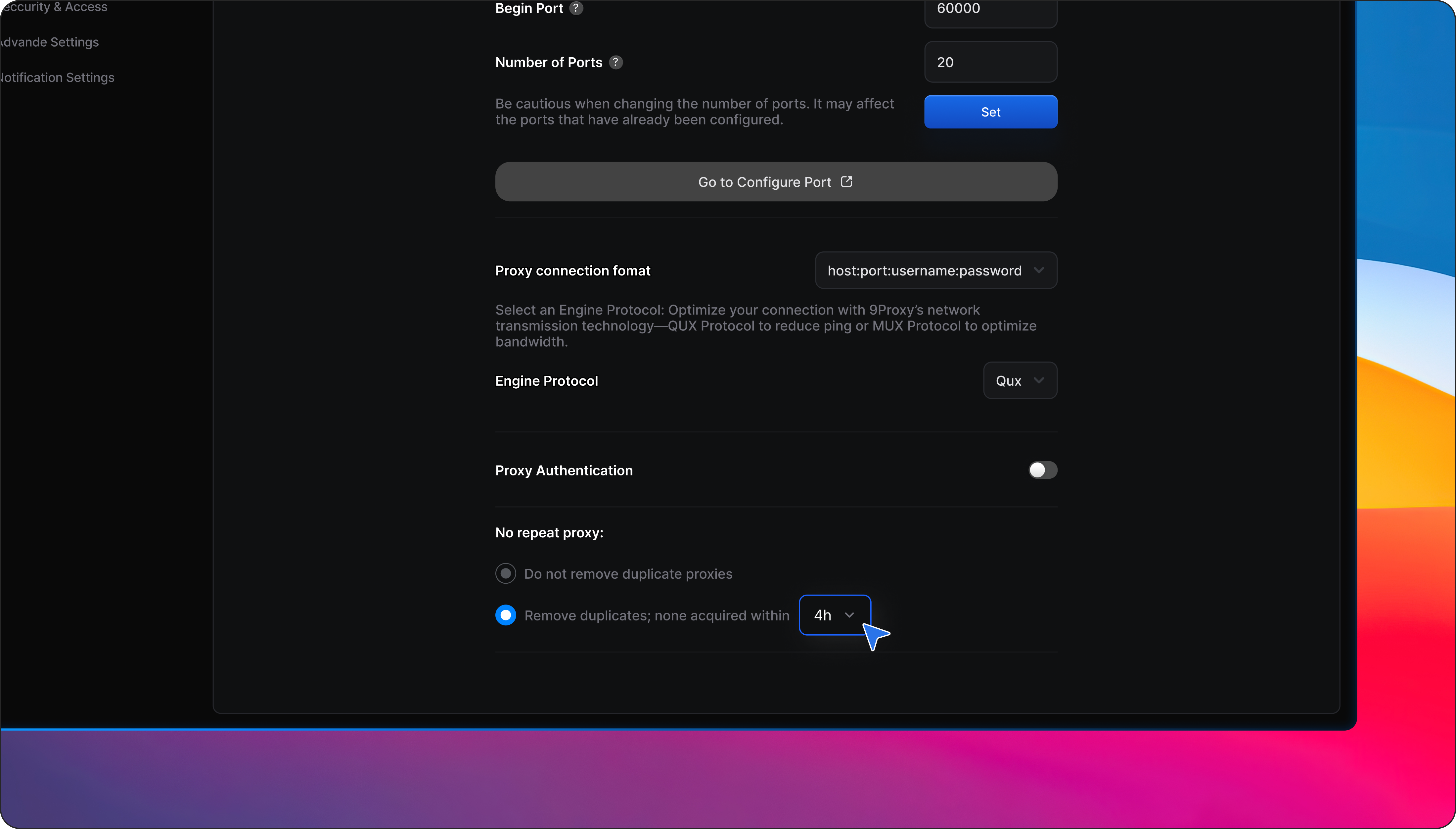Enable the Proxy Authentication toggle
Image resolution: width=1456 pixels, height=829 pixels.
(1042, 470)
